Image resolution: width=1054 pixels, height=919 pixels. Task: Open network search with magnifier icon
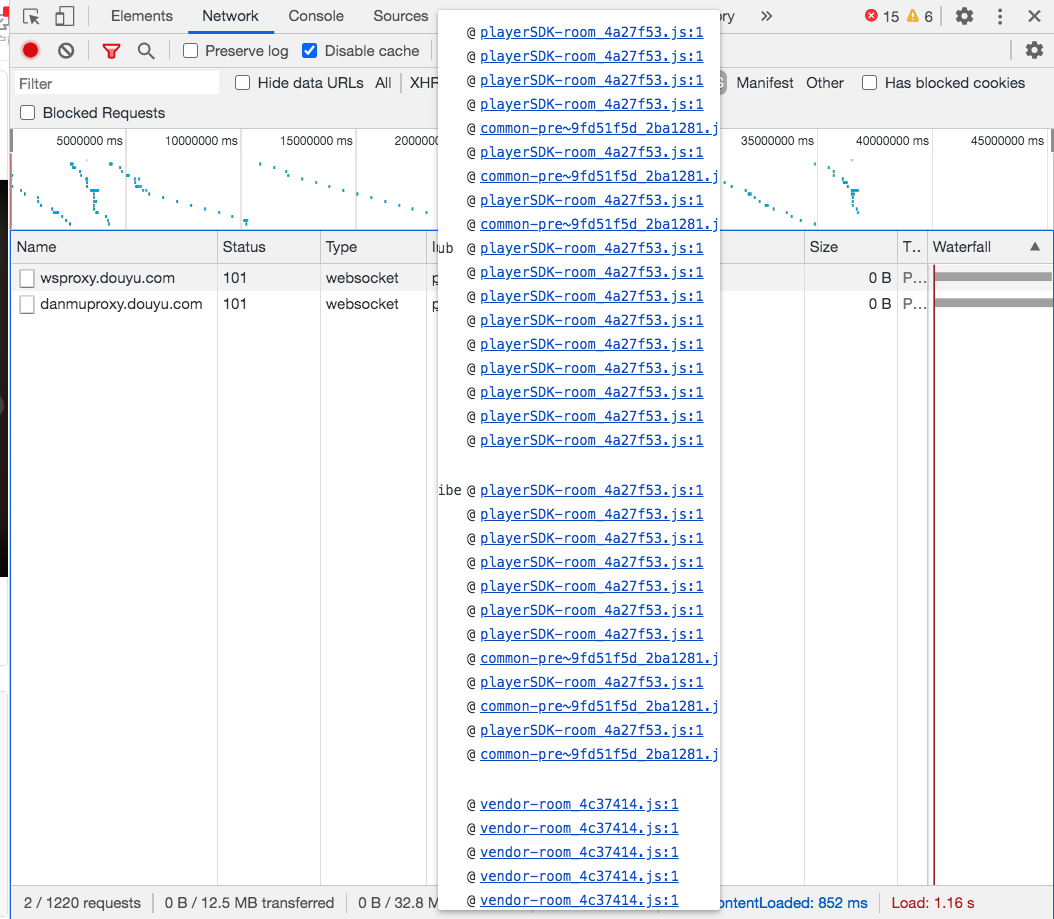[146, 51]
